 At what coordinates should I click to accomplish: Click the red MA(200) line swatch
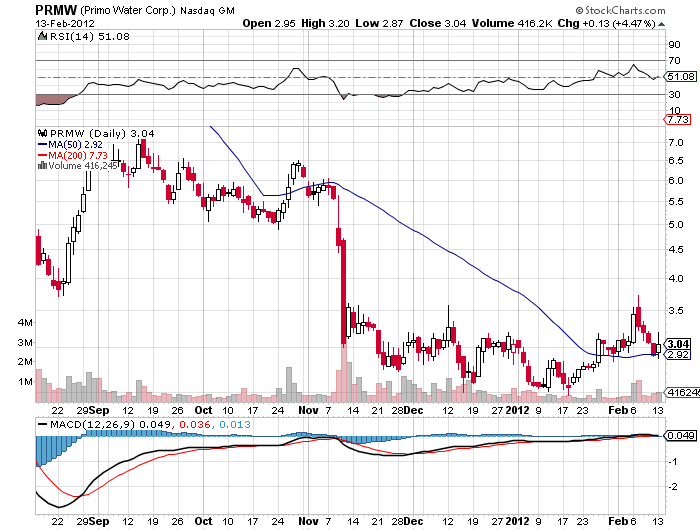click(42, 155)
